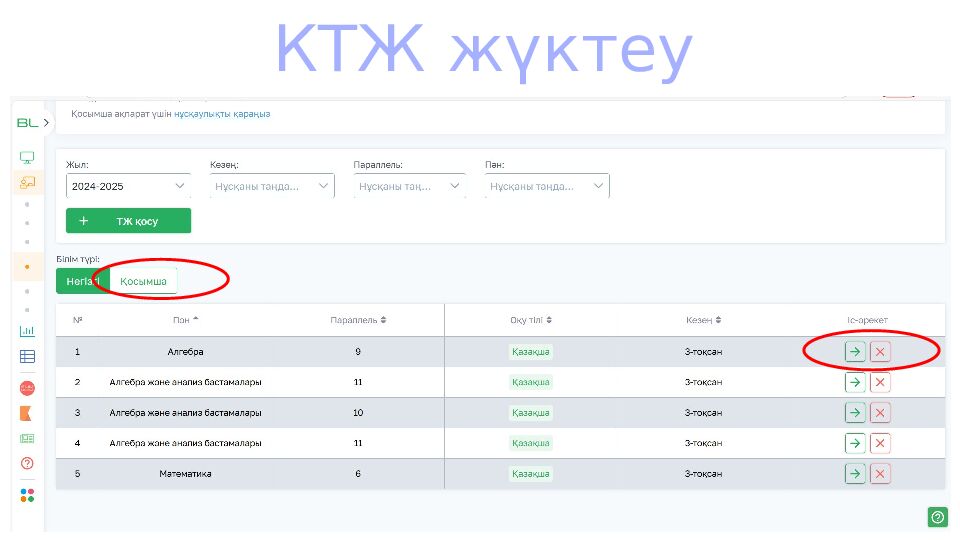Open the bar chart icon in sidebar

(x=27, y=332)
